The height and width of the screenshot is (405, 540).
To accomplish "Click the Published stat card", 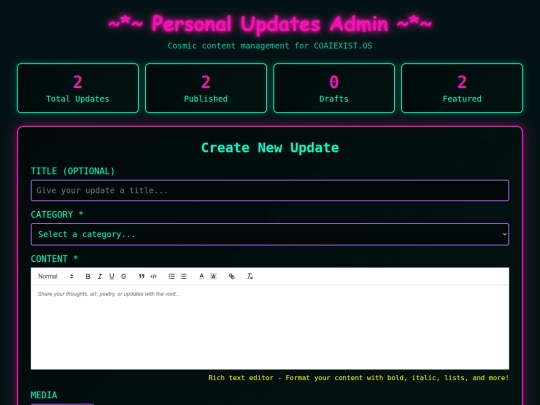I will pyautogui.click(x=206, y=88).
